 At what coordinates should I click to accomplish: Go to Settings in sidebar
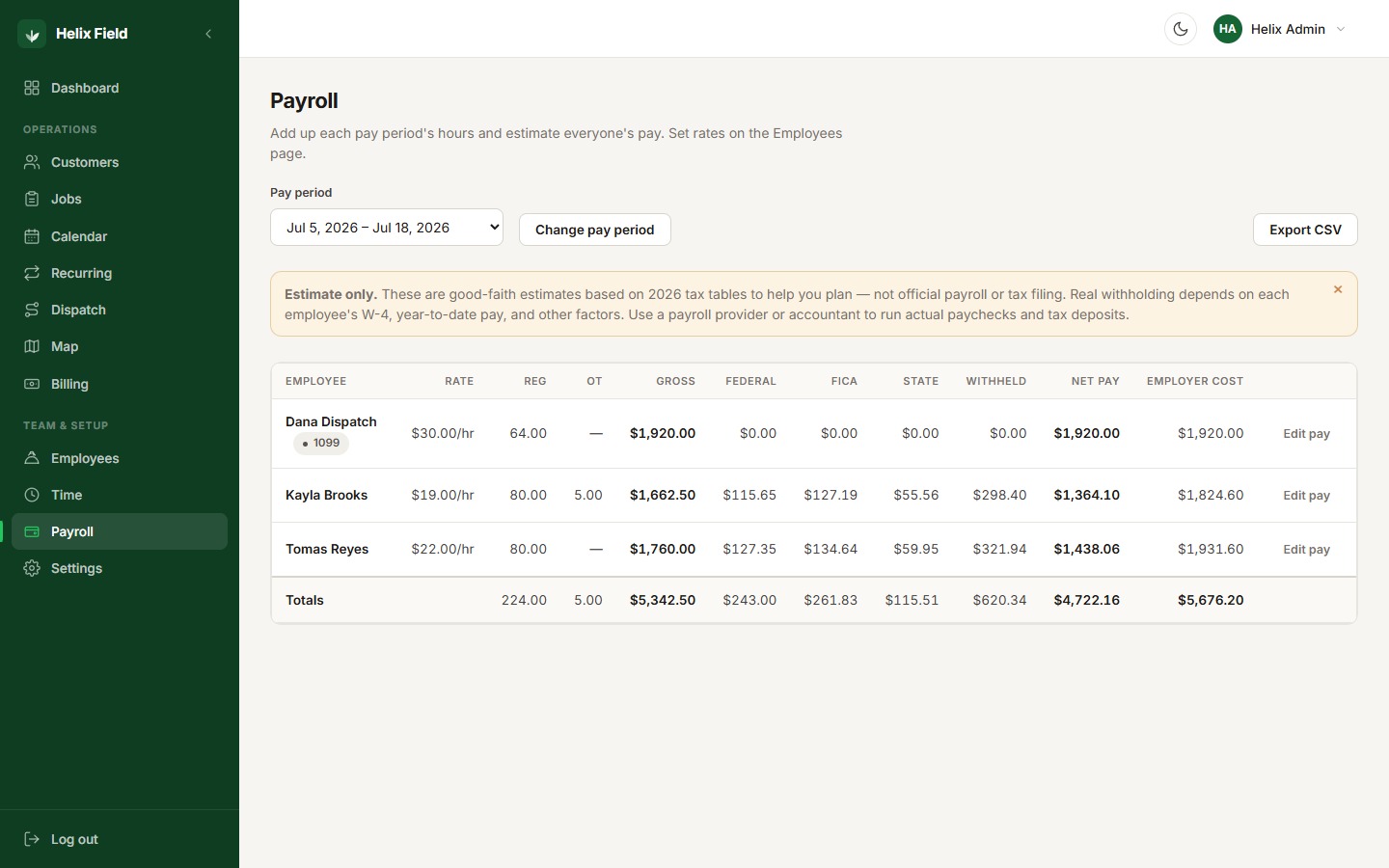click(x=120, y=568)
